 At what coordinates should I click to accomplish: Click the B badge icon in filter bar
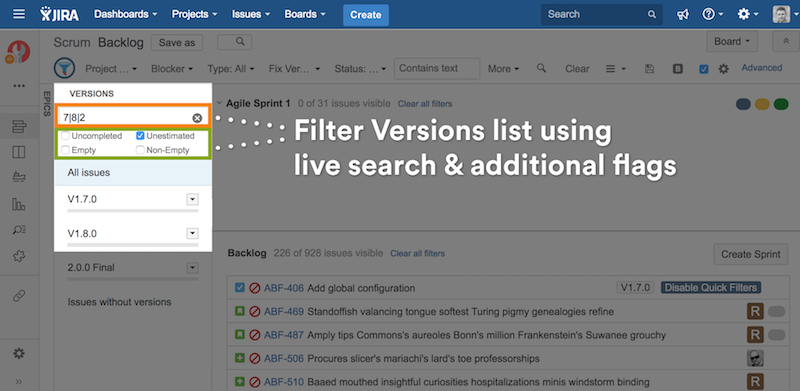(678, 68)
